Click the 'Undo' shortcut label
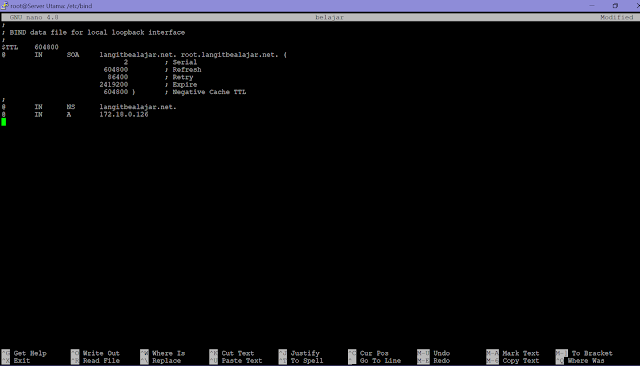Image resolution: width=640 pixels, height=366 pixels. point(441,353)
